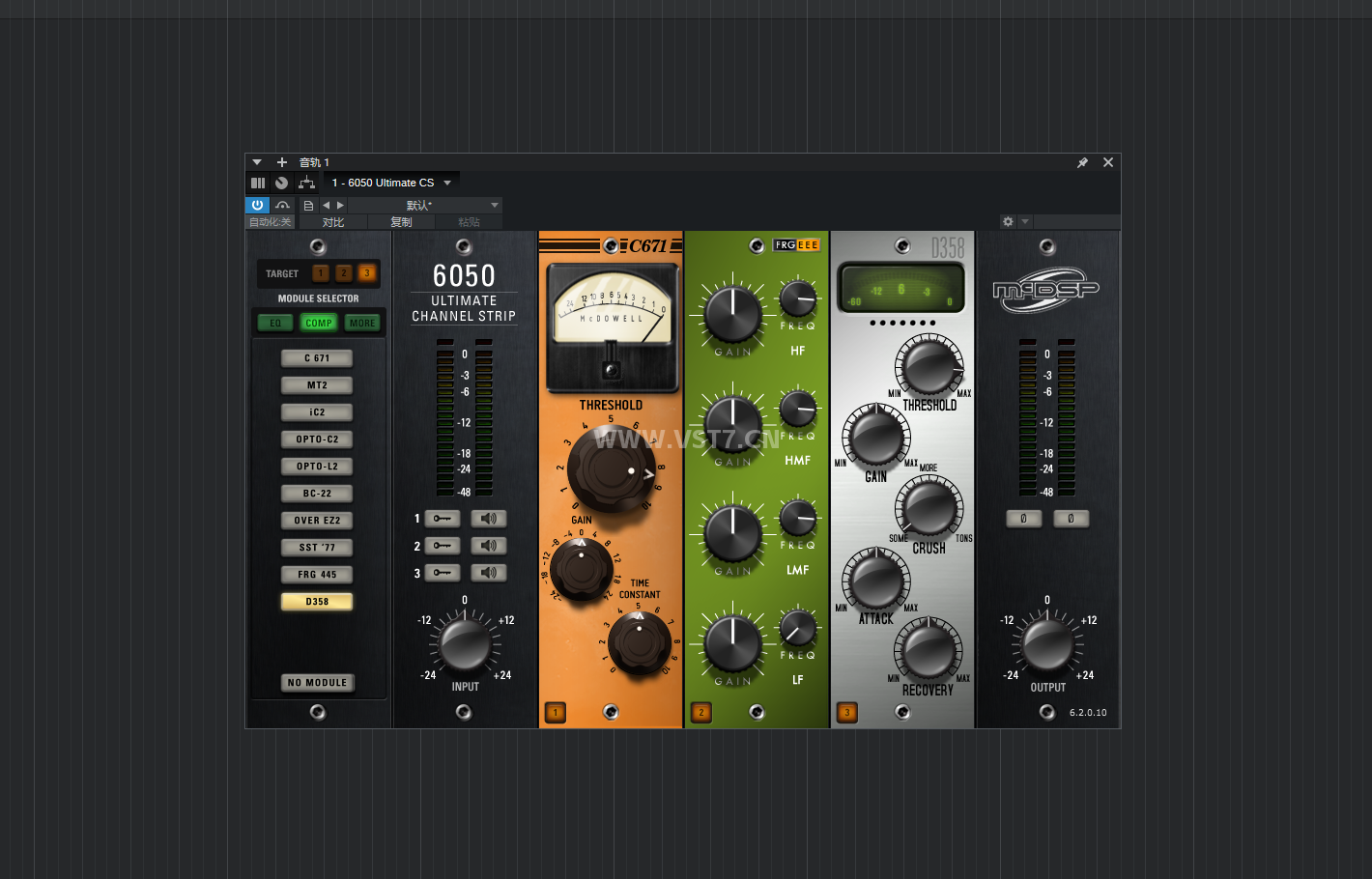Image resolution: width=1372 pixels, height=879 pixels.
Task: Choose the OPTO-C2 module
Action: pos(317,439)
